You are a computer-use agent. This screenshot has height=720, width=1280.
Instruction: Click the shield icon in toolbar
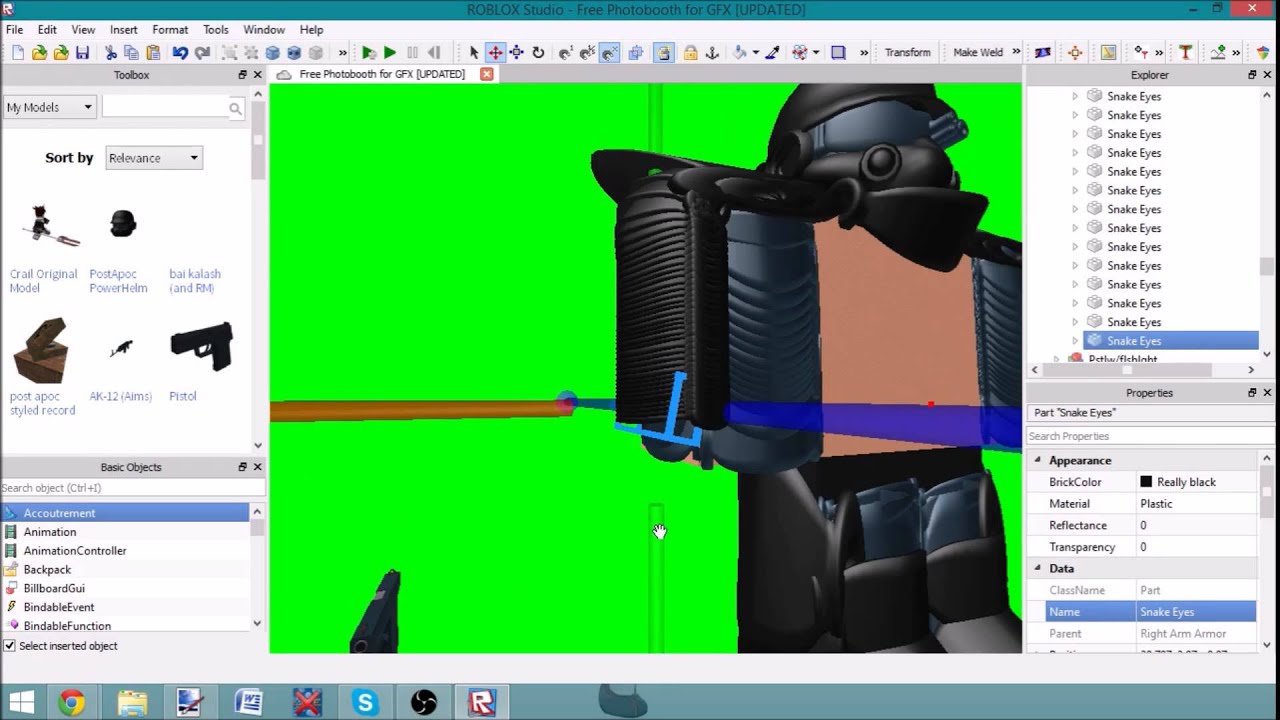(1263, 53)
